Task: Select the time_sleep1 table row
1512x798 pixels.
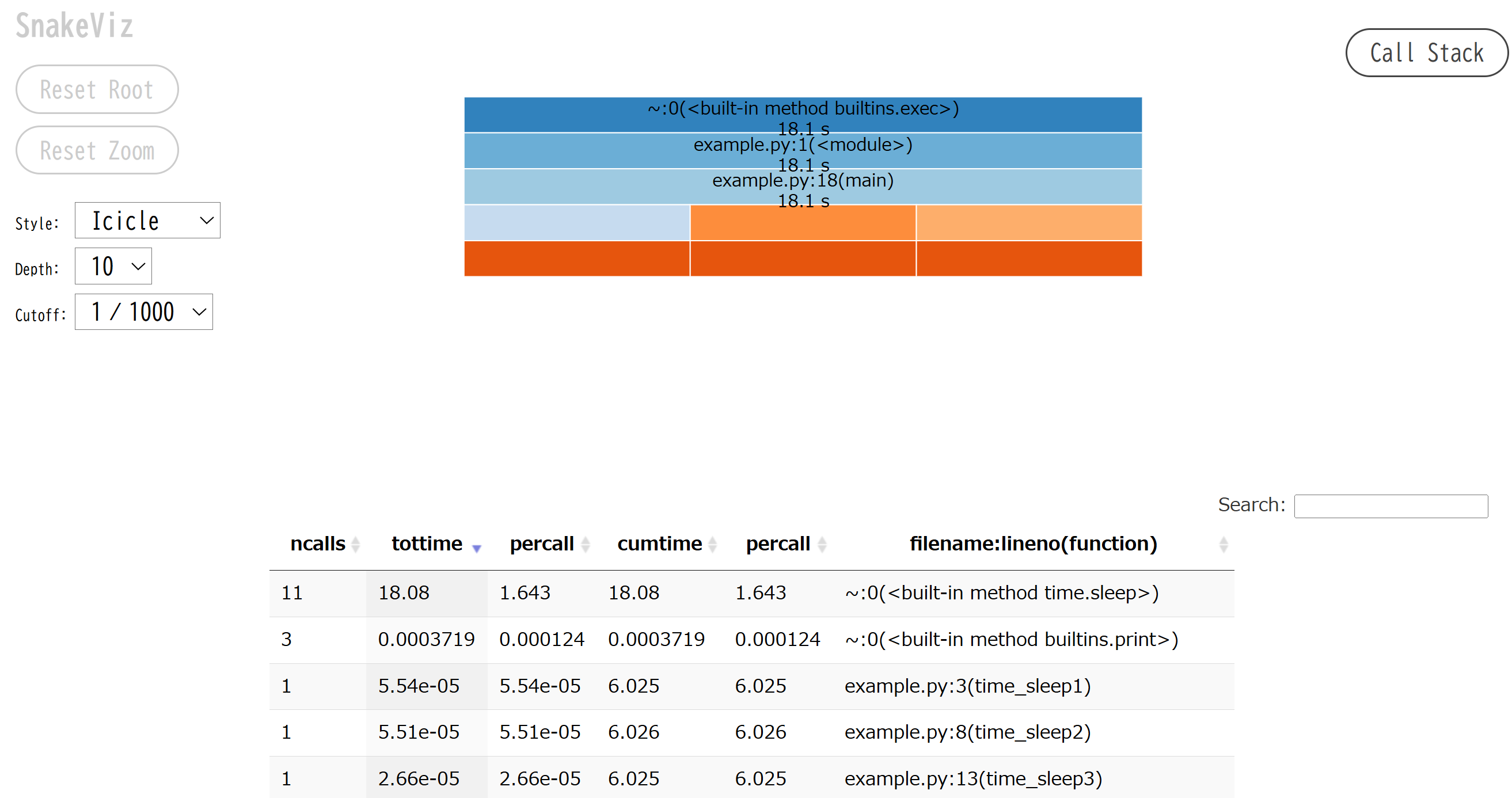Action: (704, 686)
